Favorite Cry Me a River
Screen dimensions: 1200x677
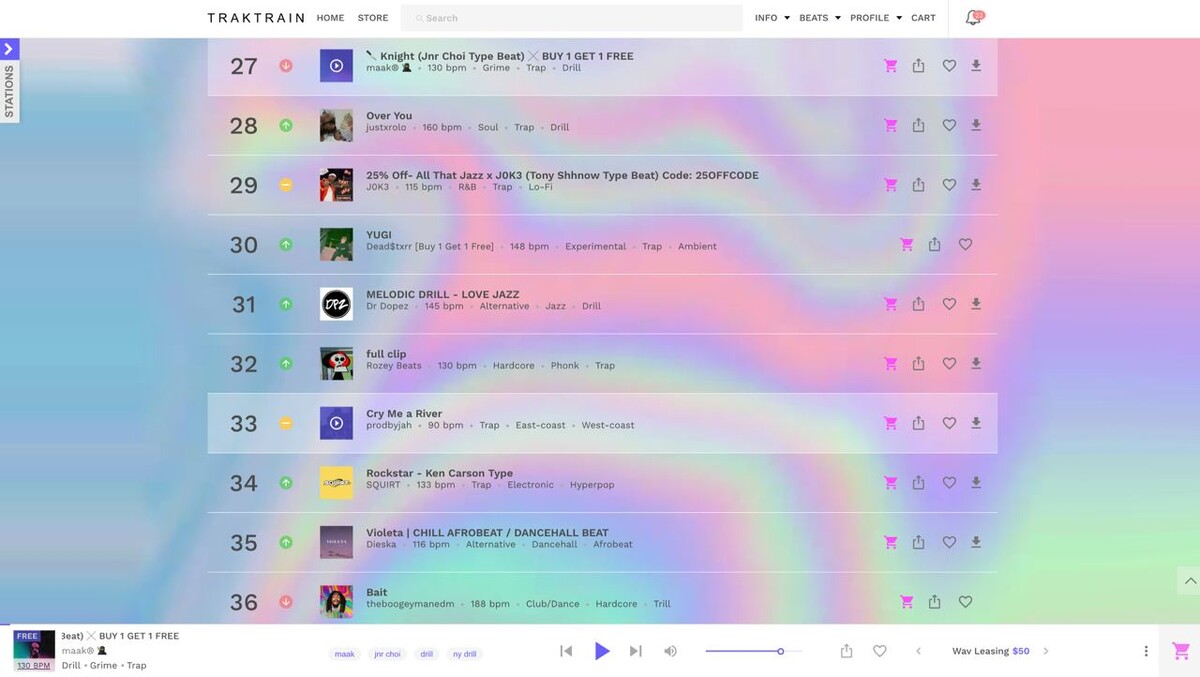click(949, 423)
